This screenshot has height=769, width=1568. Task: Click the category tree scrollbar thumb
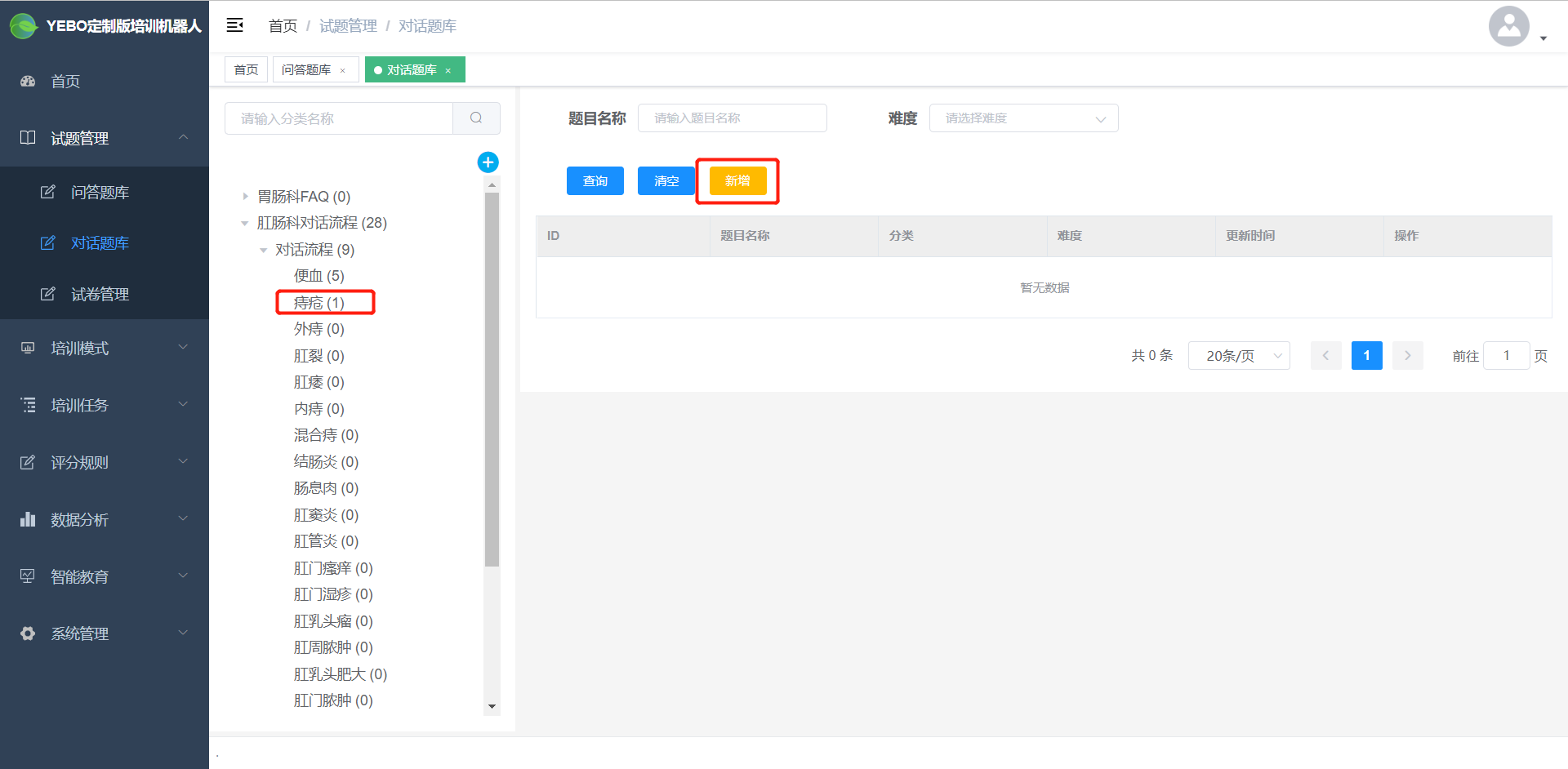pyautogui.click(x=492, y=380)
